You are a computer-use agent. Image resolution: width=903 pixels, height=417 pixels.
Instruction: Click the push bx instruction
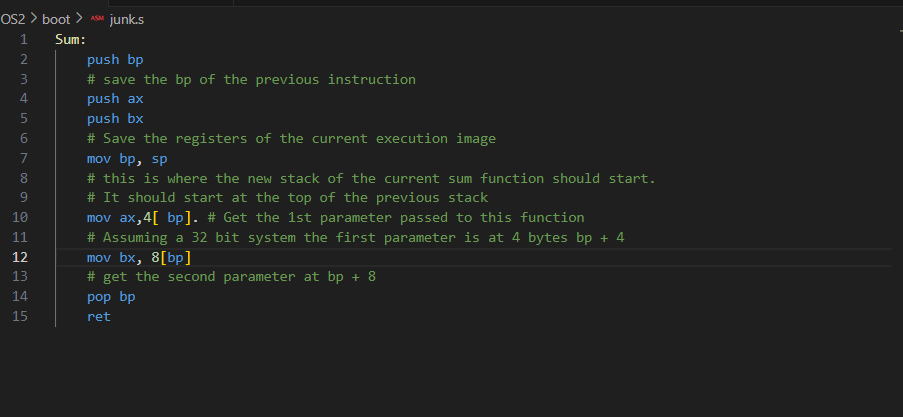tap(114, 119)
